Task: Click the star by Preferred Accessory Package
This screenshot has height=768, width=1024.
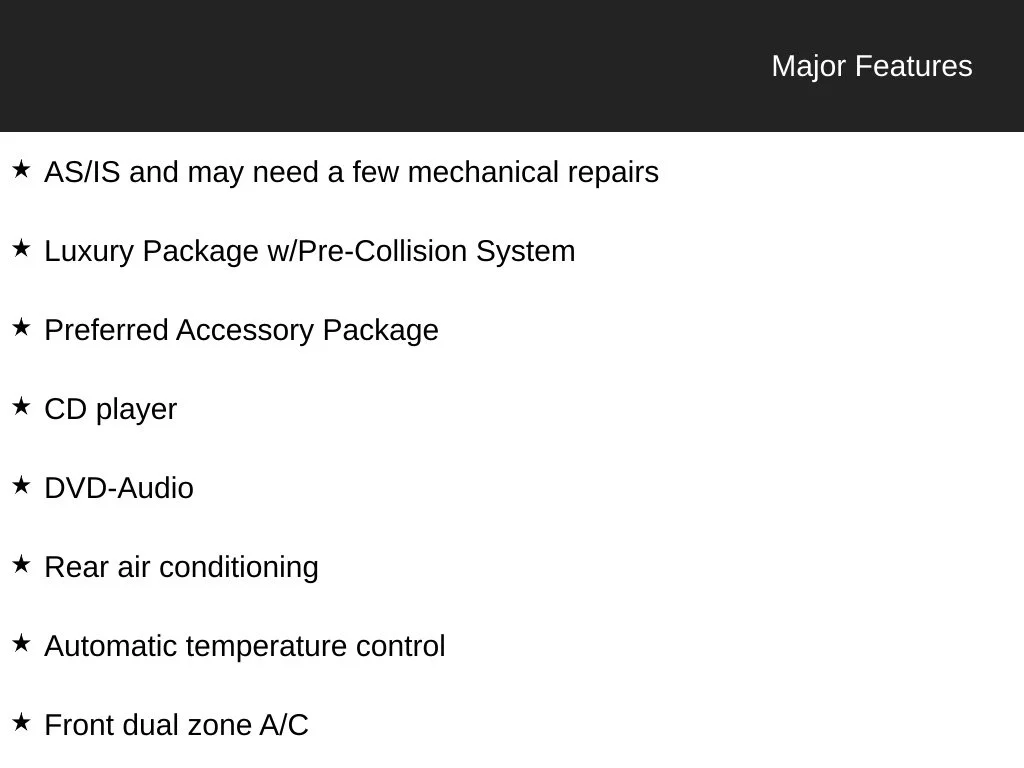Action: (21, 327)
